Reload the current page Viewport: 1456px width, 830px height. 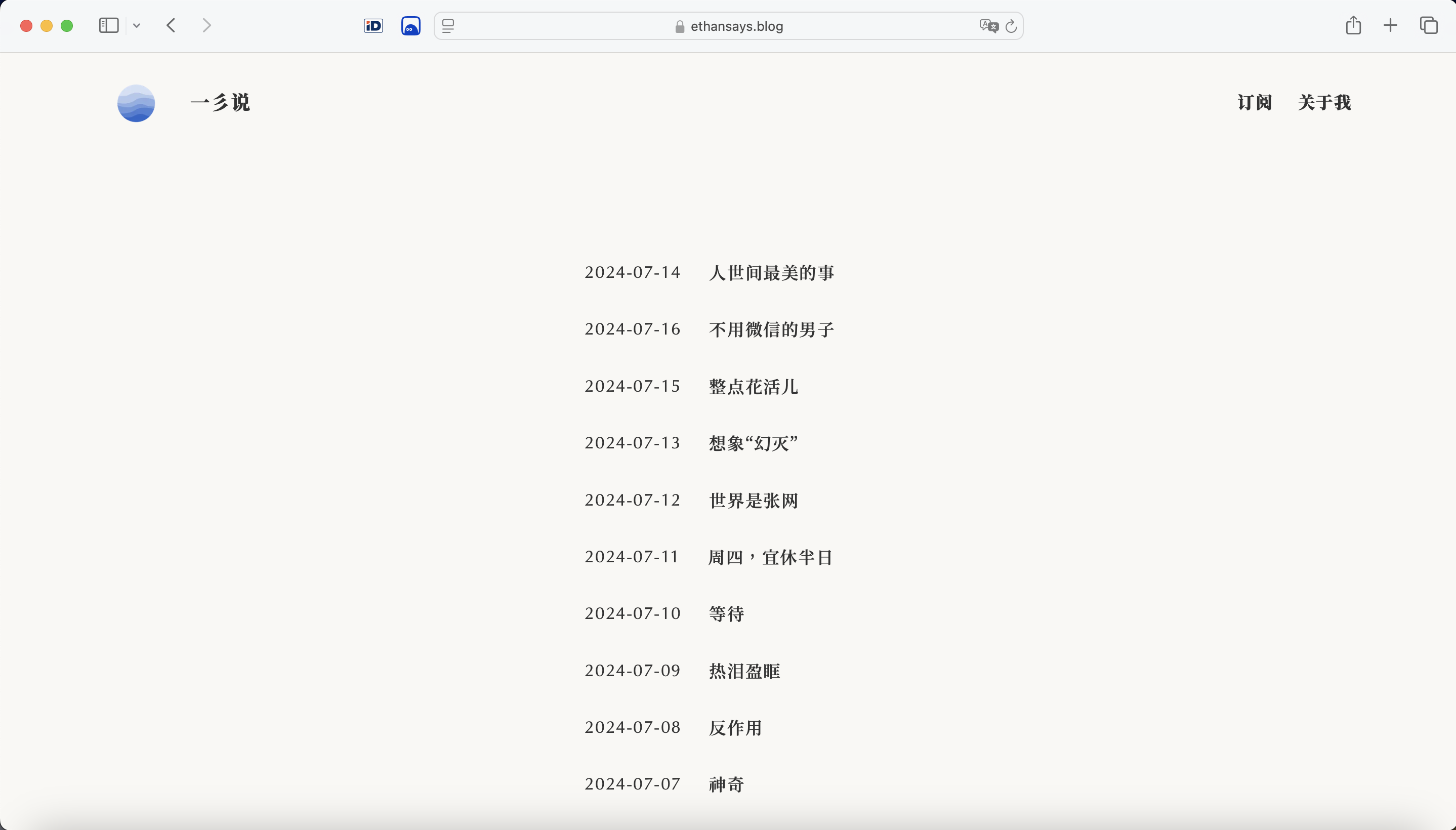[1011, 26]
